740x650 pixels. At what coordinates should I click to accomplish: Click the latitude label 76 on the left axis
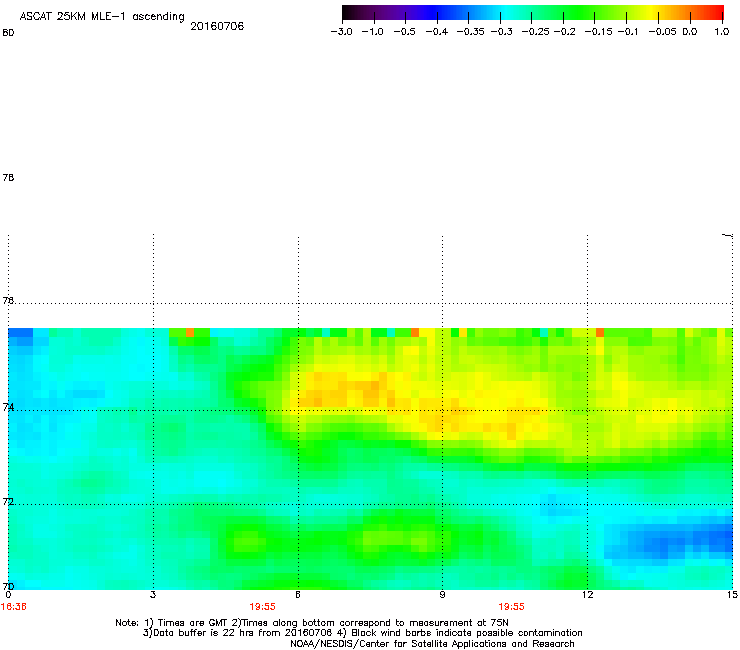coord(8,300)
